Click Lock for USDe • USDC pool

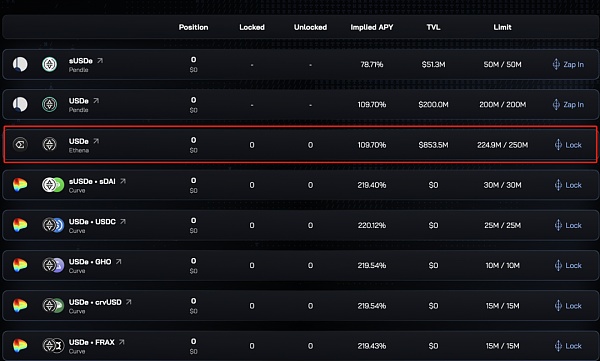[568, 225]
